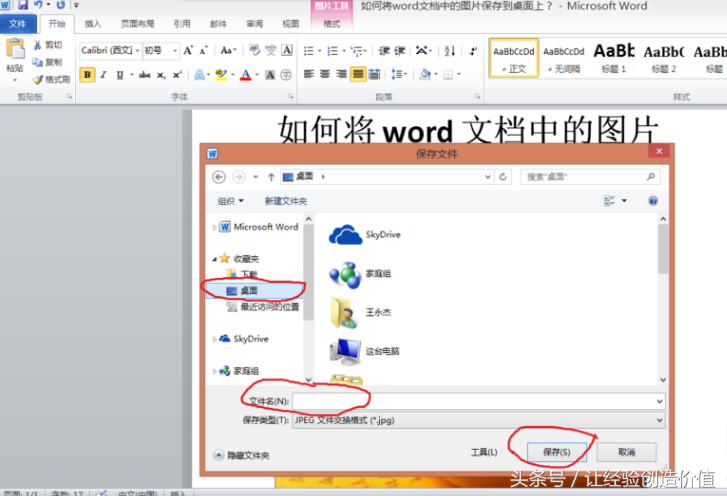Click Clear Formatting icon

[x=254, y=50]
